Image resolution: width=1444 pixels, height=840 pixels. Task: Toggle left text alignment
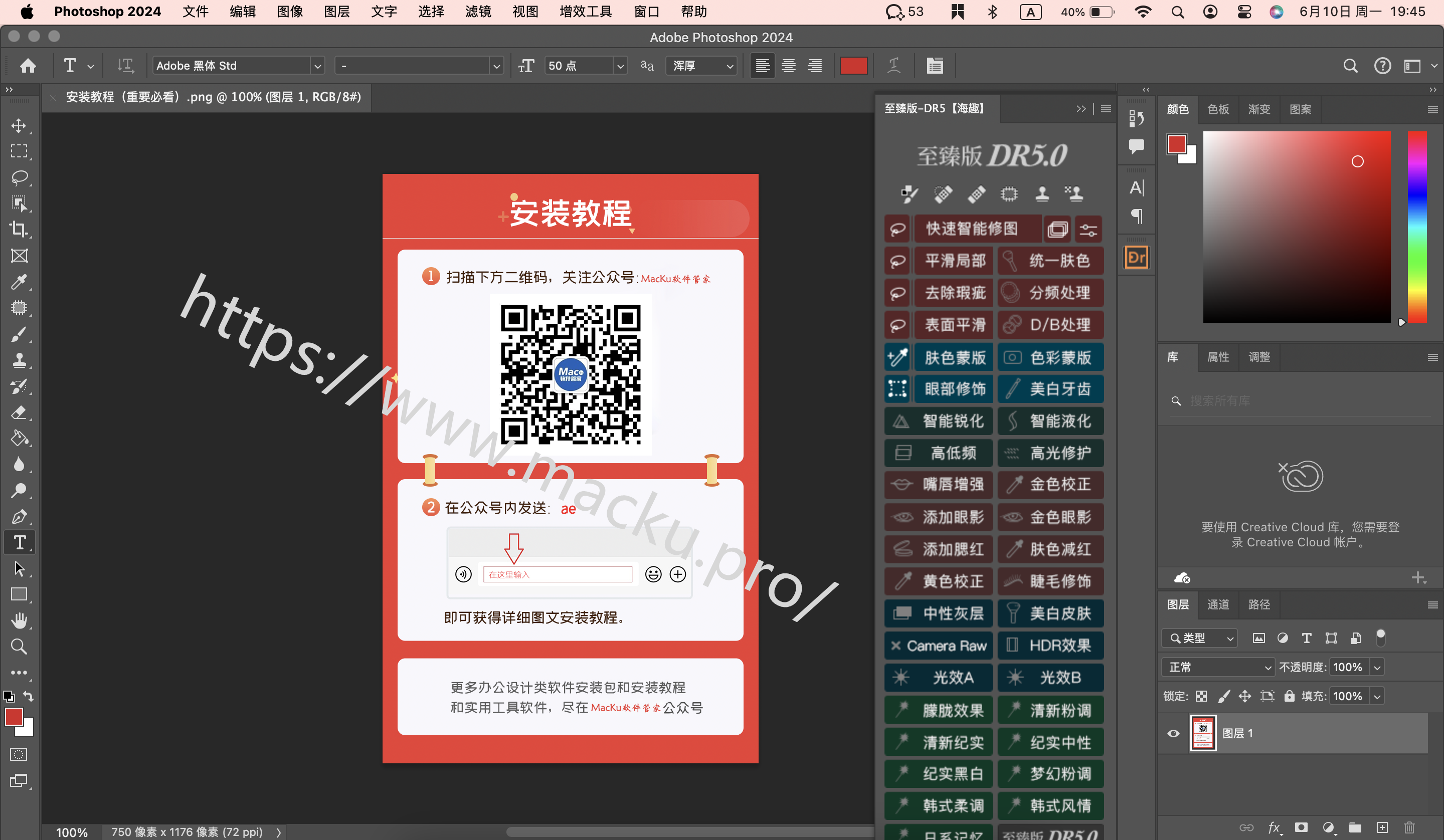[x=762, y=66]
